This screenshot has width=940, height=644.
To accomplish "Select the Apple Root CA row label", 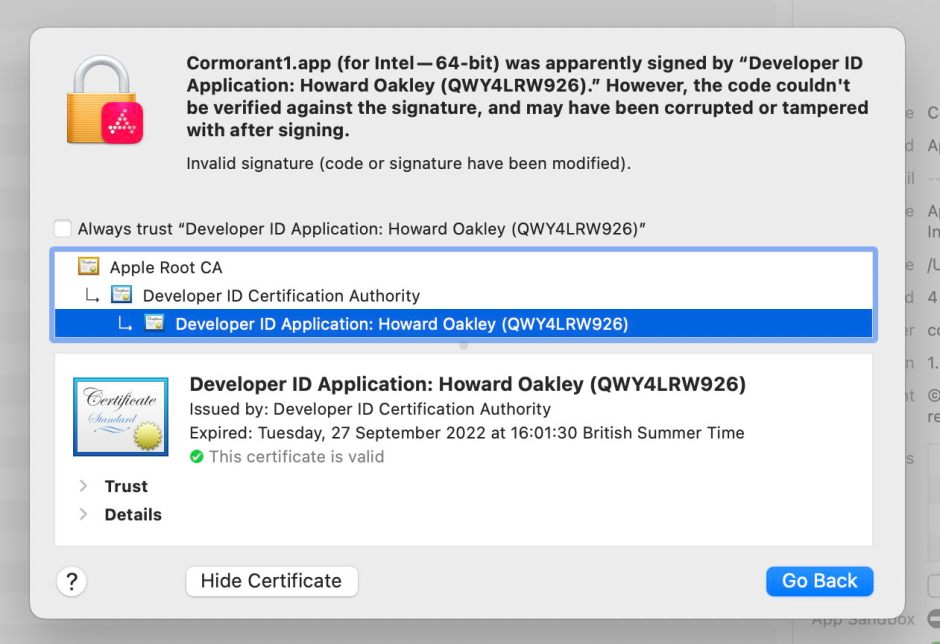I will (166, 267).
